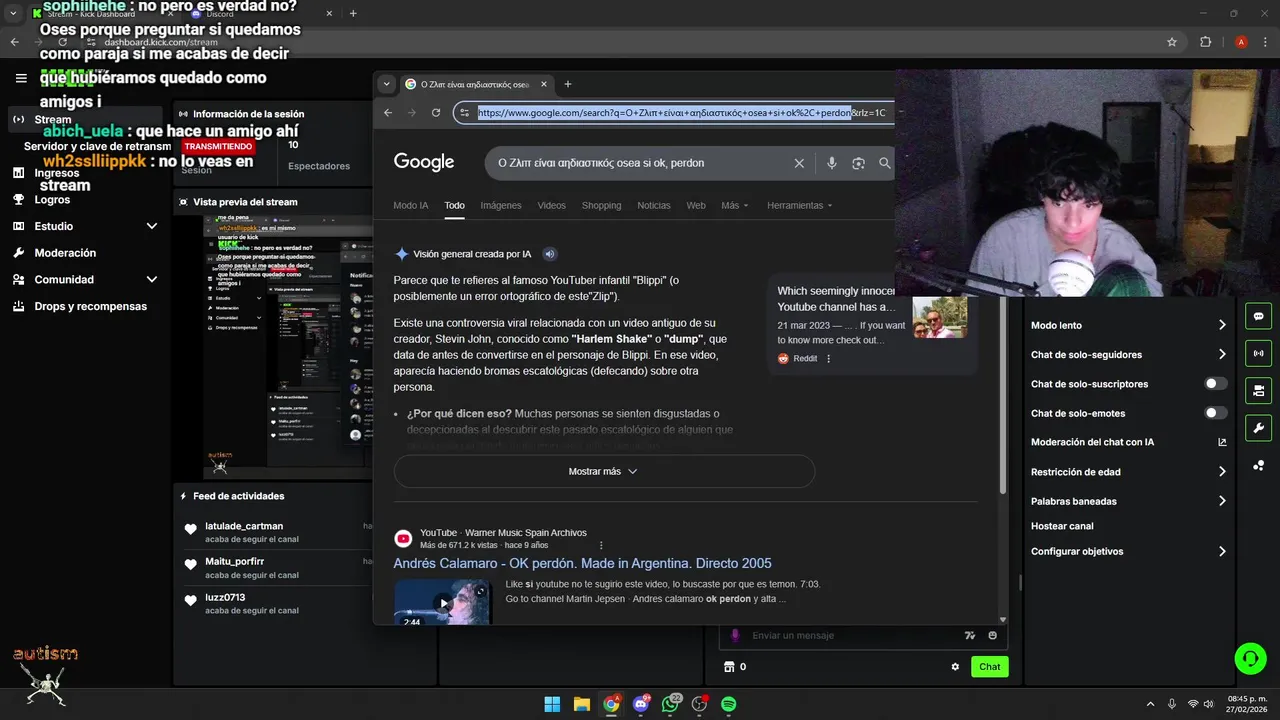The height and width of the screenshot is (720, 1280).
Task: Open tab search dropdown in Google window
Action: click(x=387, y=84)
